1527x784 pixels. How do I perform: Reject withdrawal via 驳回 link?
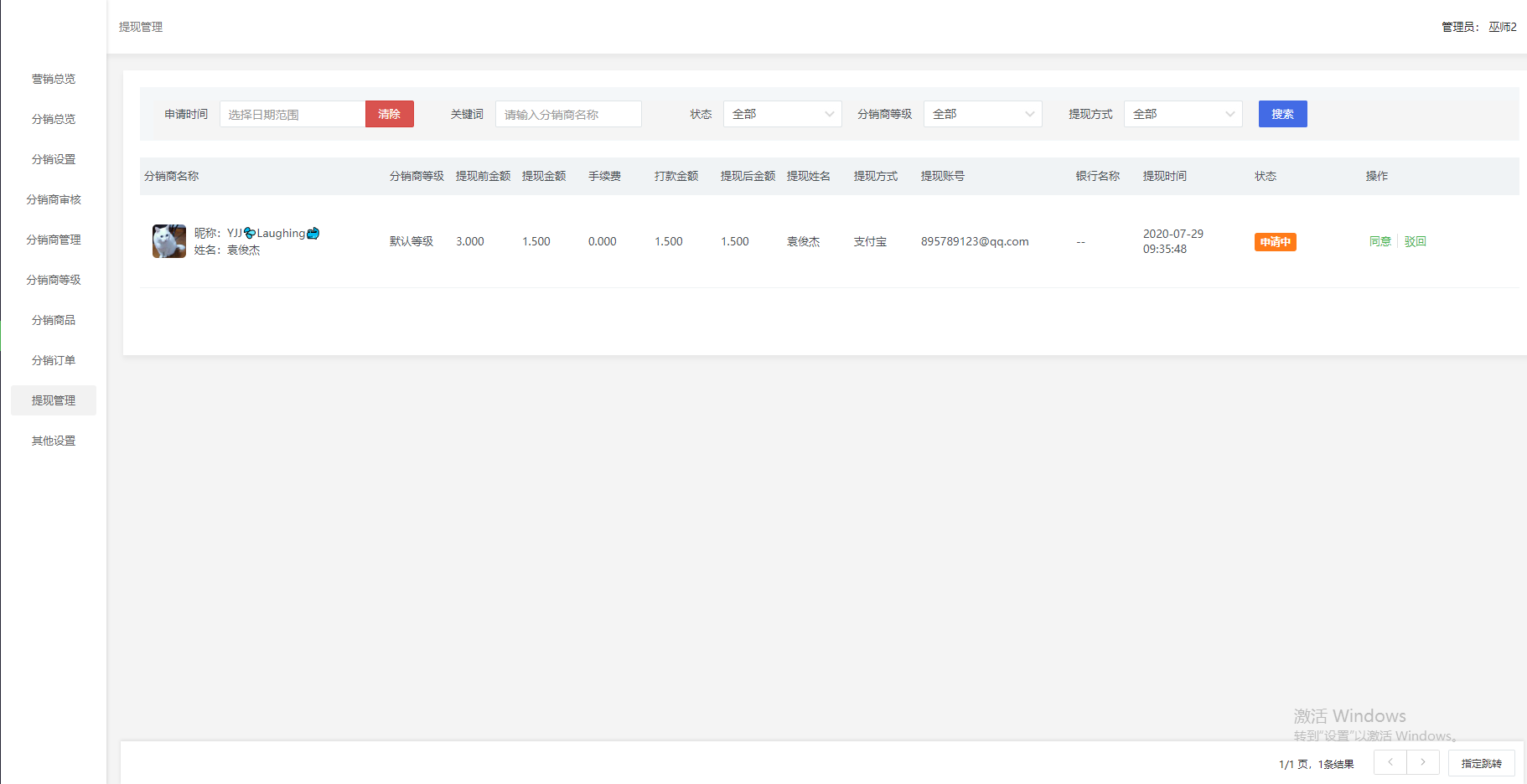point(1415,241)
